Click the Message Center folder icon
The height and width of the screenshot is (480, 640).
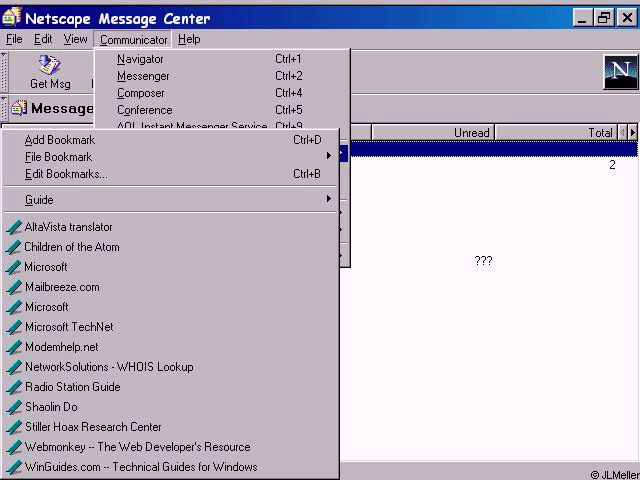(x=19, y=108)
